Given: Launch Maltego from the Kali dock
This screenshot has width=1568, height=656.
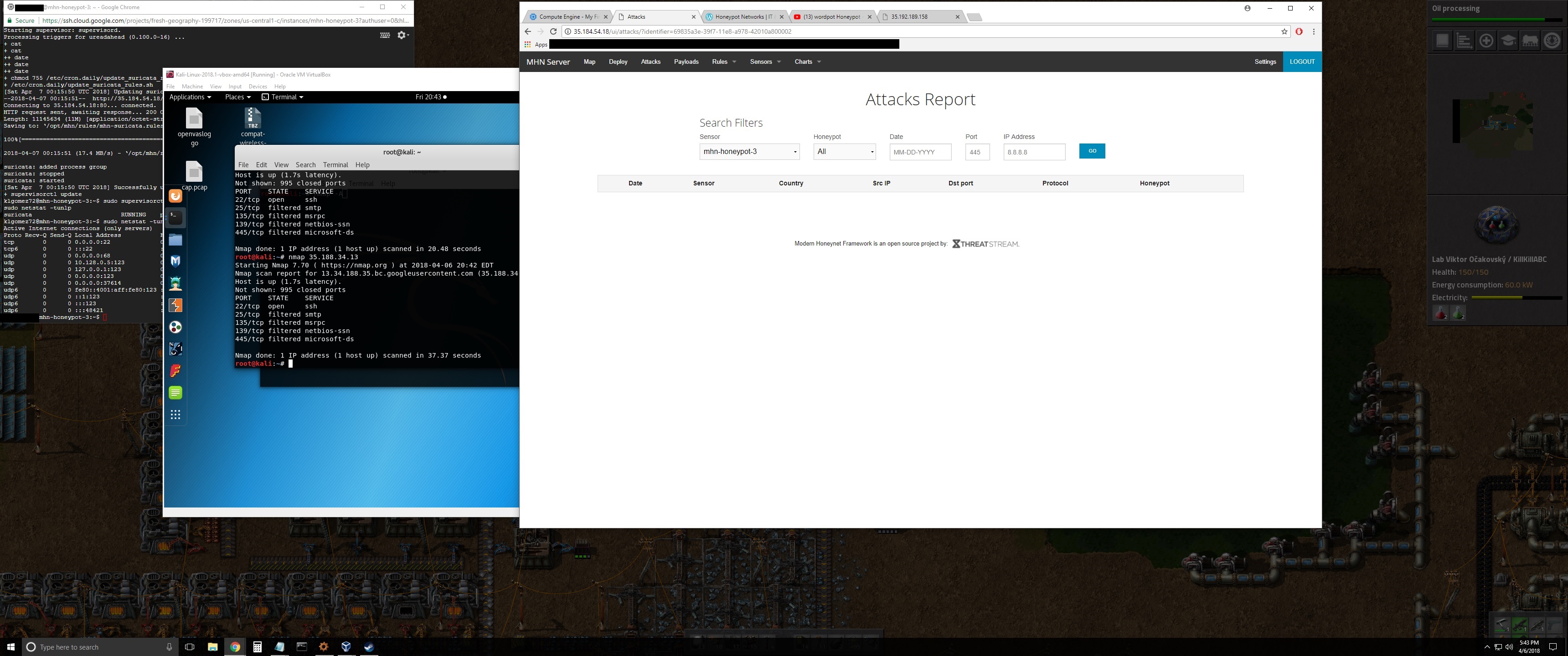Looking at the screenshot, I should [175, 328].
